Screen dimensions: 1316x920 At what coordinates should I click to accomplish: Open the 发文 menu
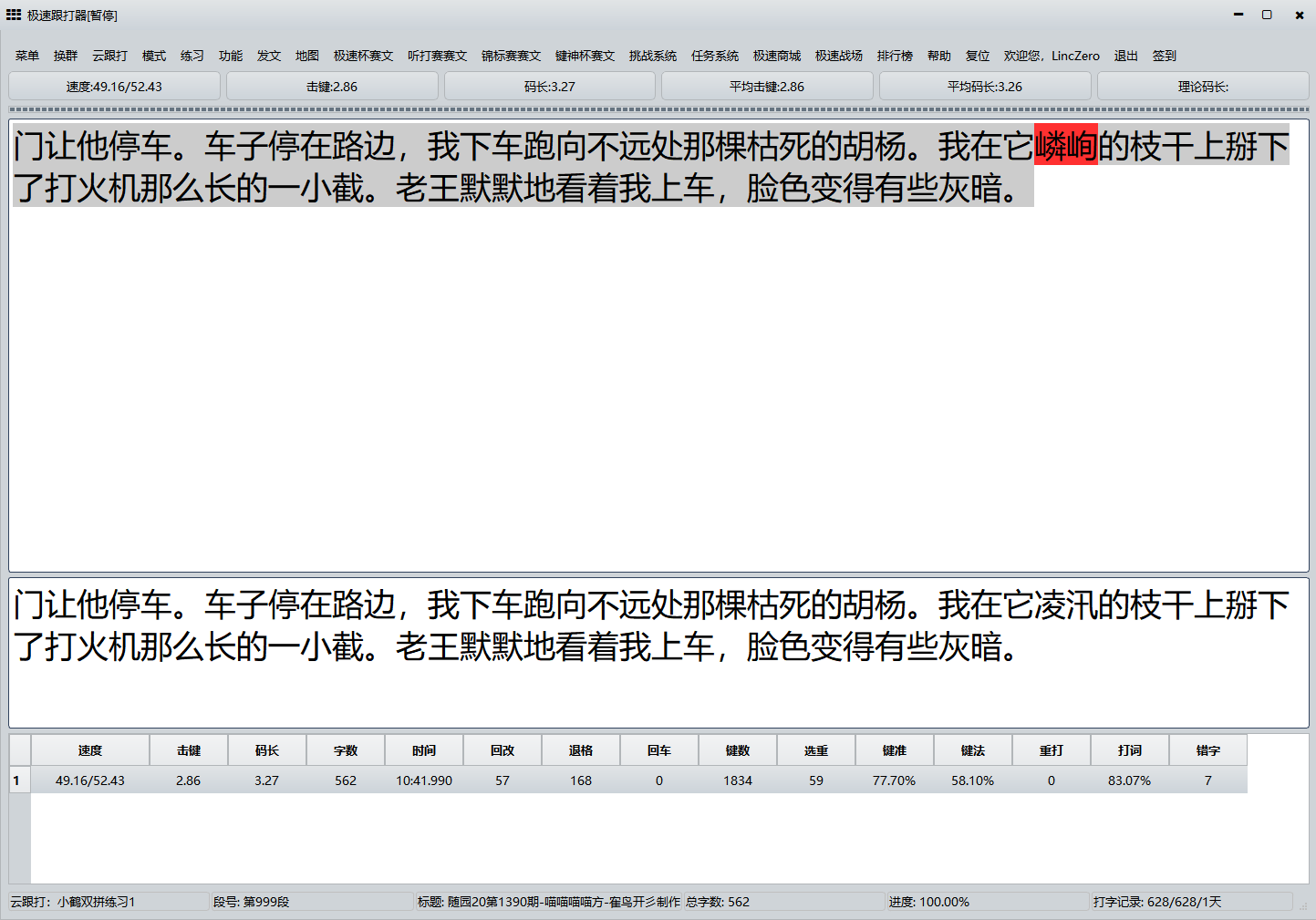tap(269, 56)
